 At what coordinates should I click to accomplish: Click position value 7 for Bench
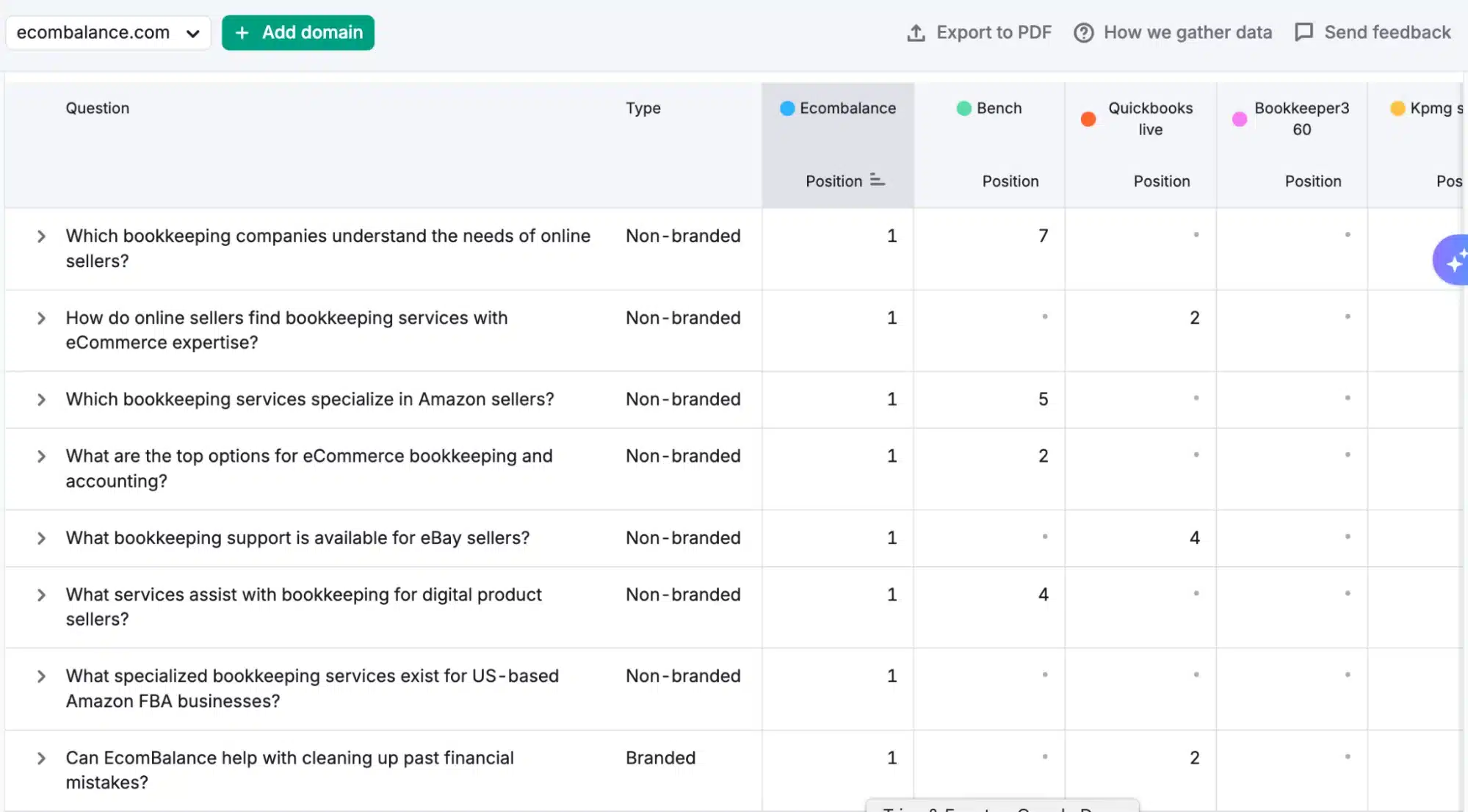click(x=1043, y=236)
